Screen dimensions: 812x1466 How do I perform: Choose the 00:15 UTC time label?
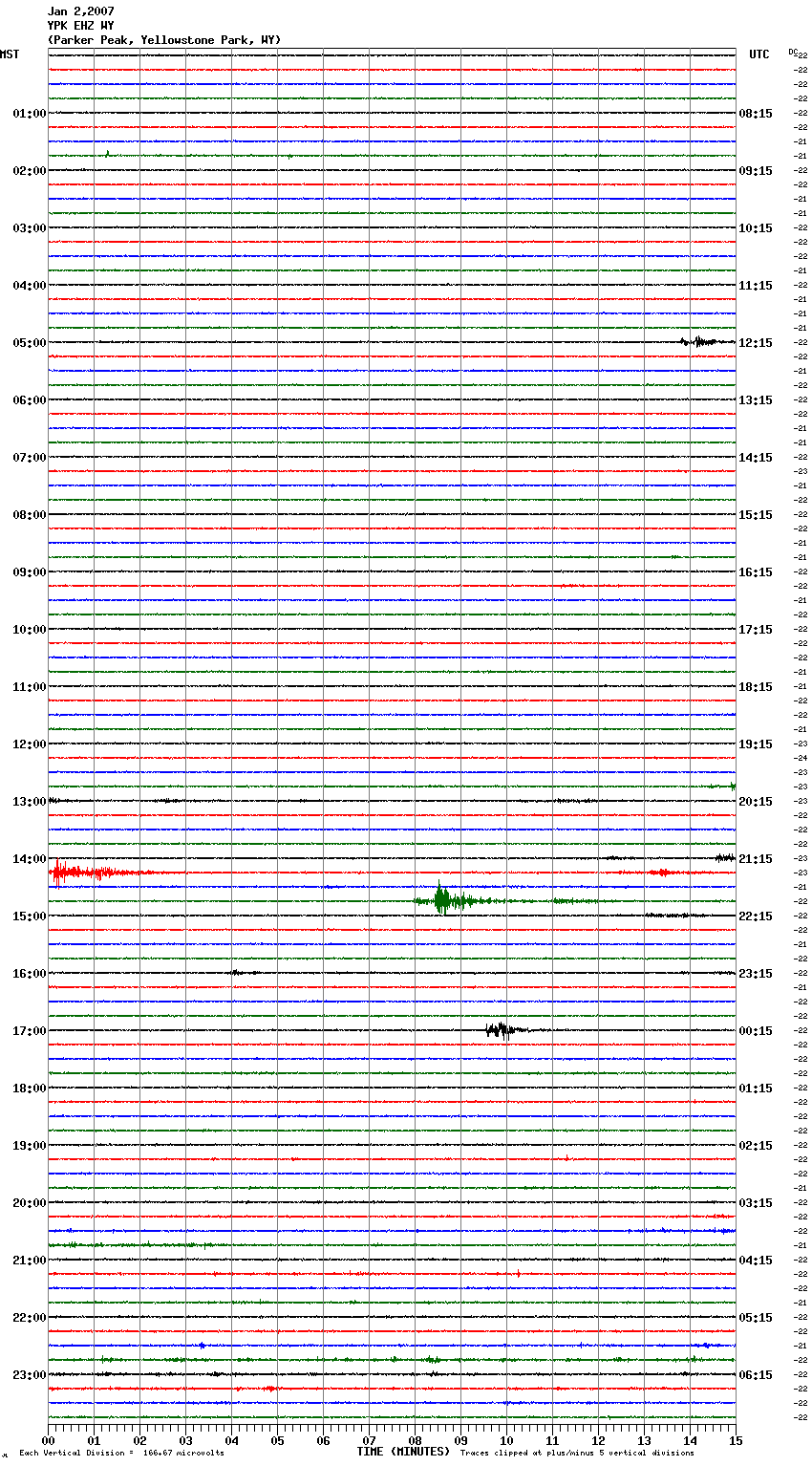click(x=756, y=1031)
